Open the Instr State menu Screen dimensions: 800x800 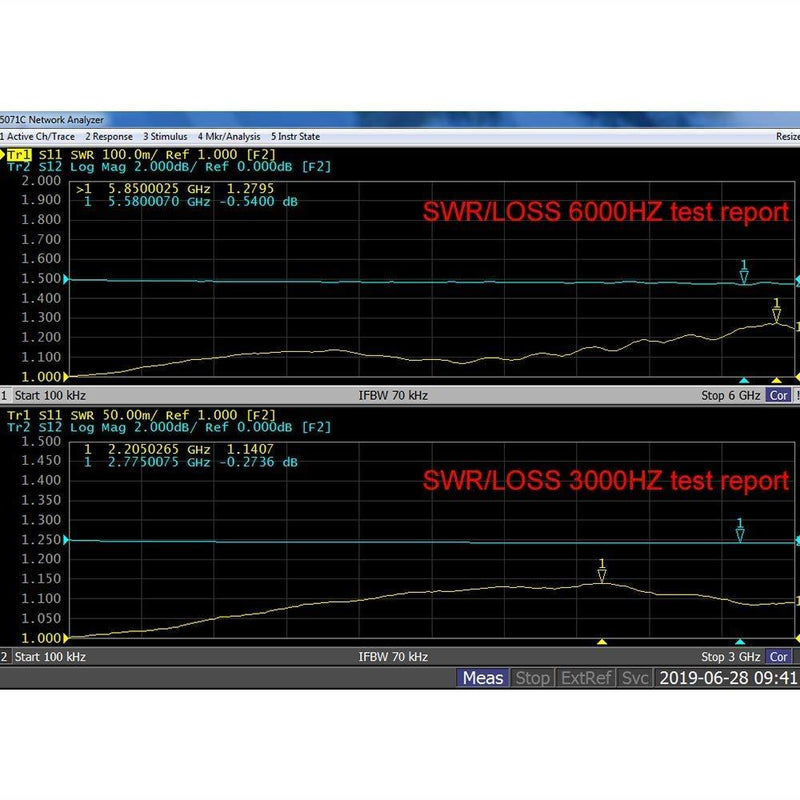coord(295,136)
